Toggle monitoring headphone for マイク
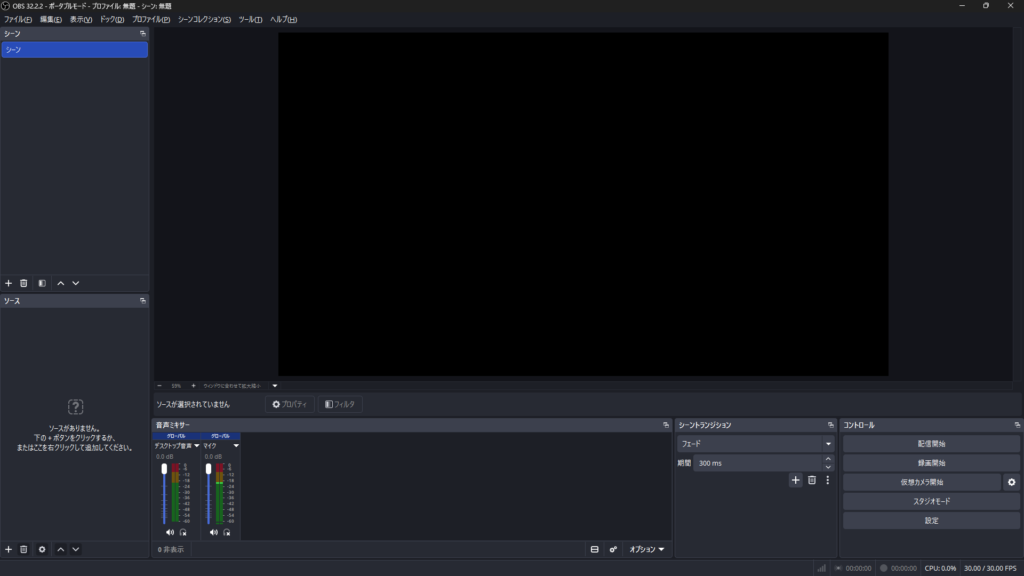 [x=227, y=532]
